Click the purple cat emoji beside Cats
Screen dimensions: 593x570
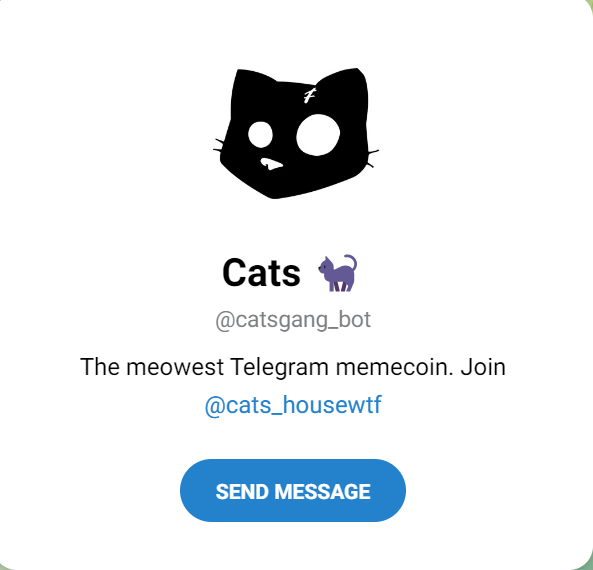337,273
